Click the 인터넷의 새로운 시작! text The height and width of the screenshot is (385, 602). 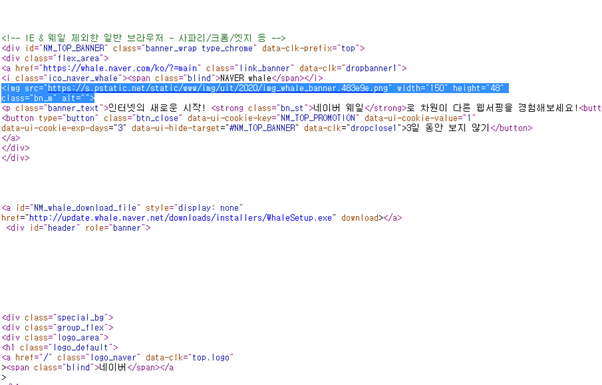tap(157, 108)
